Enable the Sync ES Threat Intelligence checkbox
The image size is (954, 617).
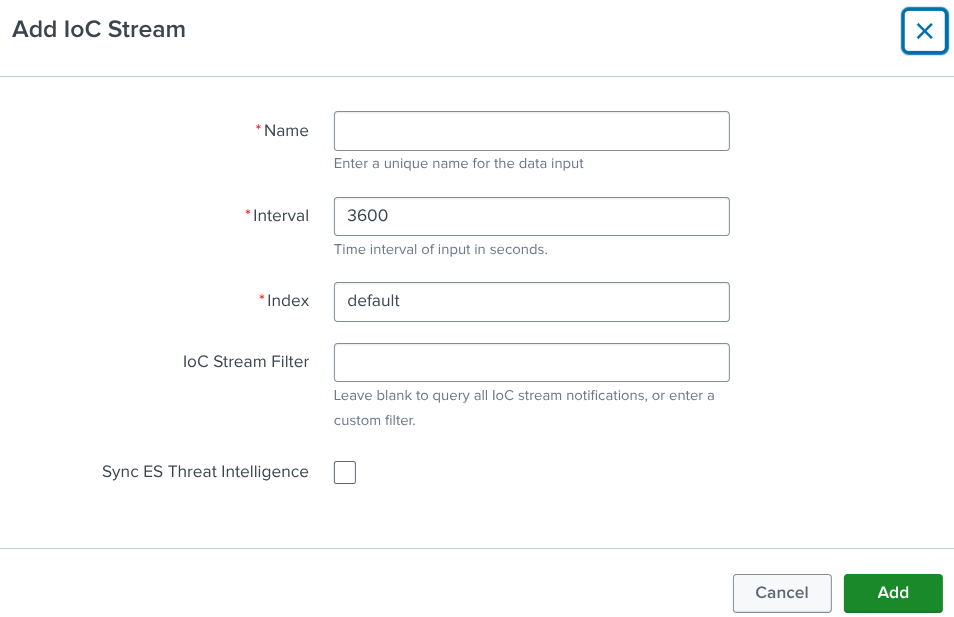click(345, 472)
